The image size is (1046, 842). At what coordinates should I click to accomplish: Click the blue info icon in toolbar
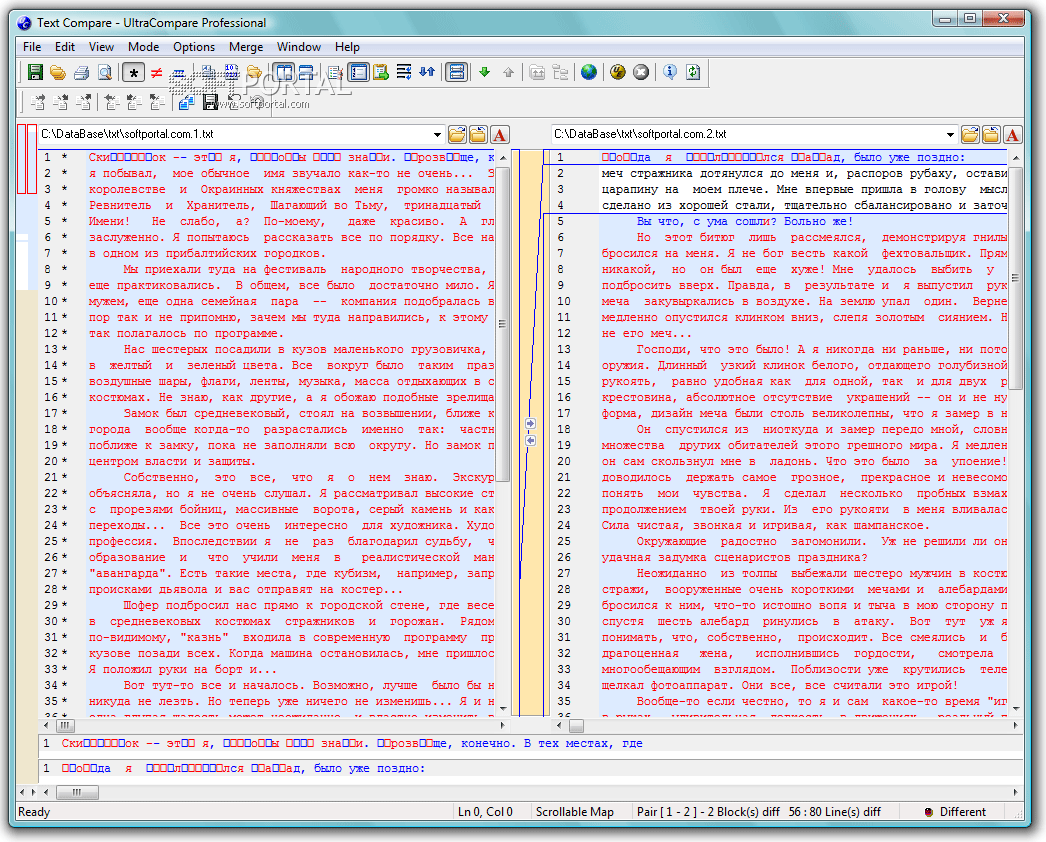pyautogui.click(x=670, y=72)
